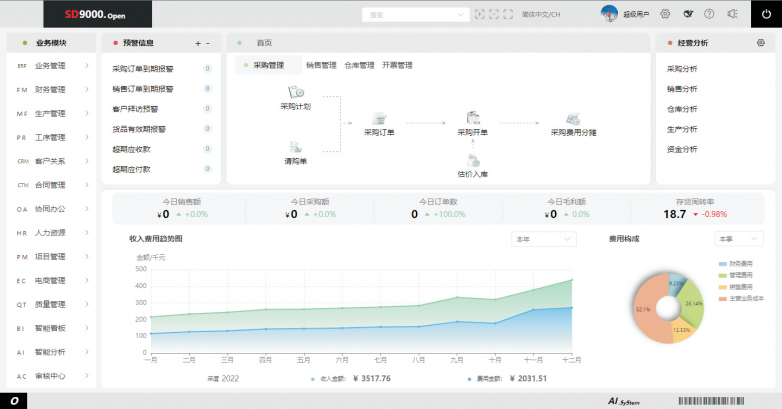The image size is (782, 409).
Task: Open the 估价入库 icon
Action: (x=473, y=159)
